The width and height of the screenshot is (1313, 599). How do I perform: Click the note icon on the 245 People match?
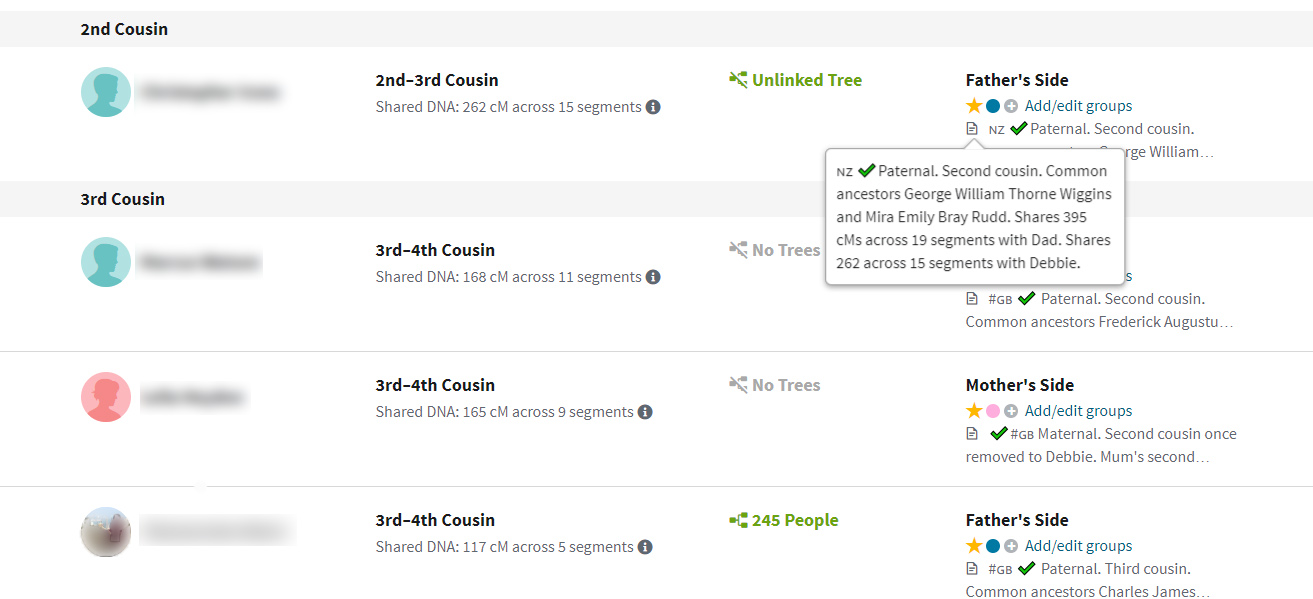pos(972,569)
